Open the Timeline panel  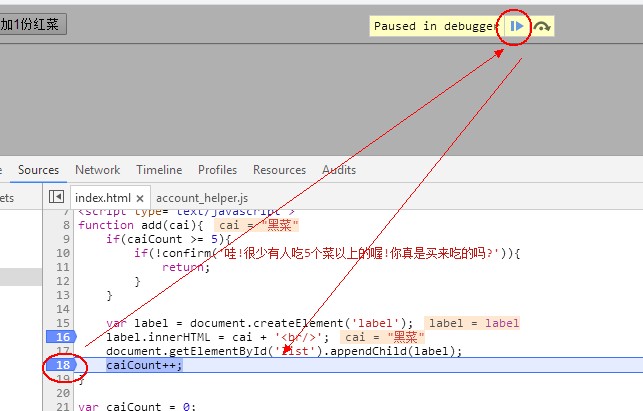point(159,170)
